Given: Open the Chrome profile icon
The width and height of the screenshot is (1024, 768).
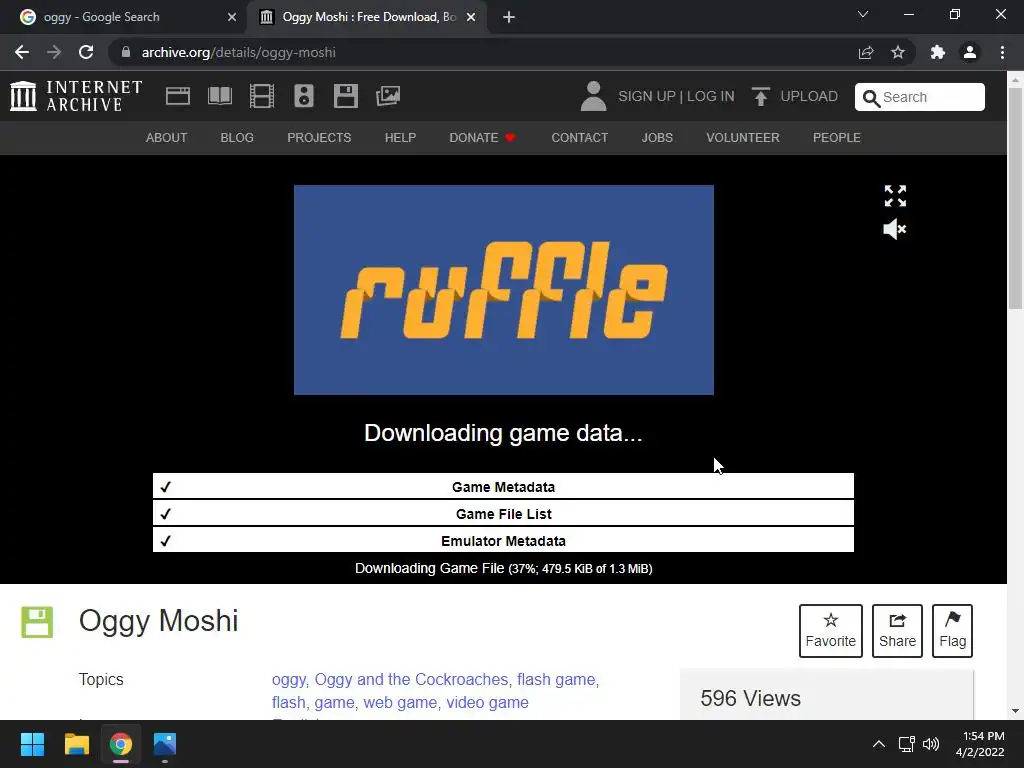Looking at the screenshot, I should (x=970, y=52).
